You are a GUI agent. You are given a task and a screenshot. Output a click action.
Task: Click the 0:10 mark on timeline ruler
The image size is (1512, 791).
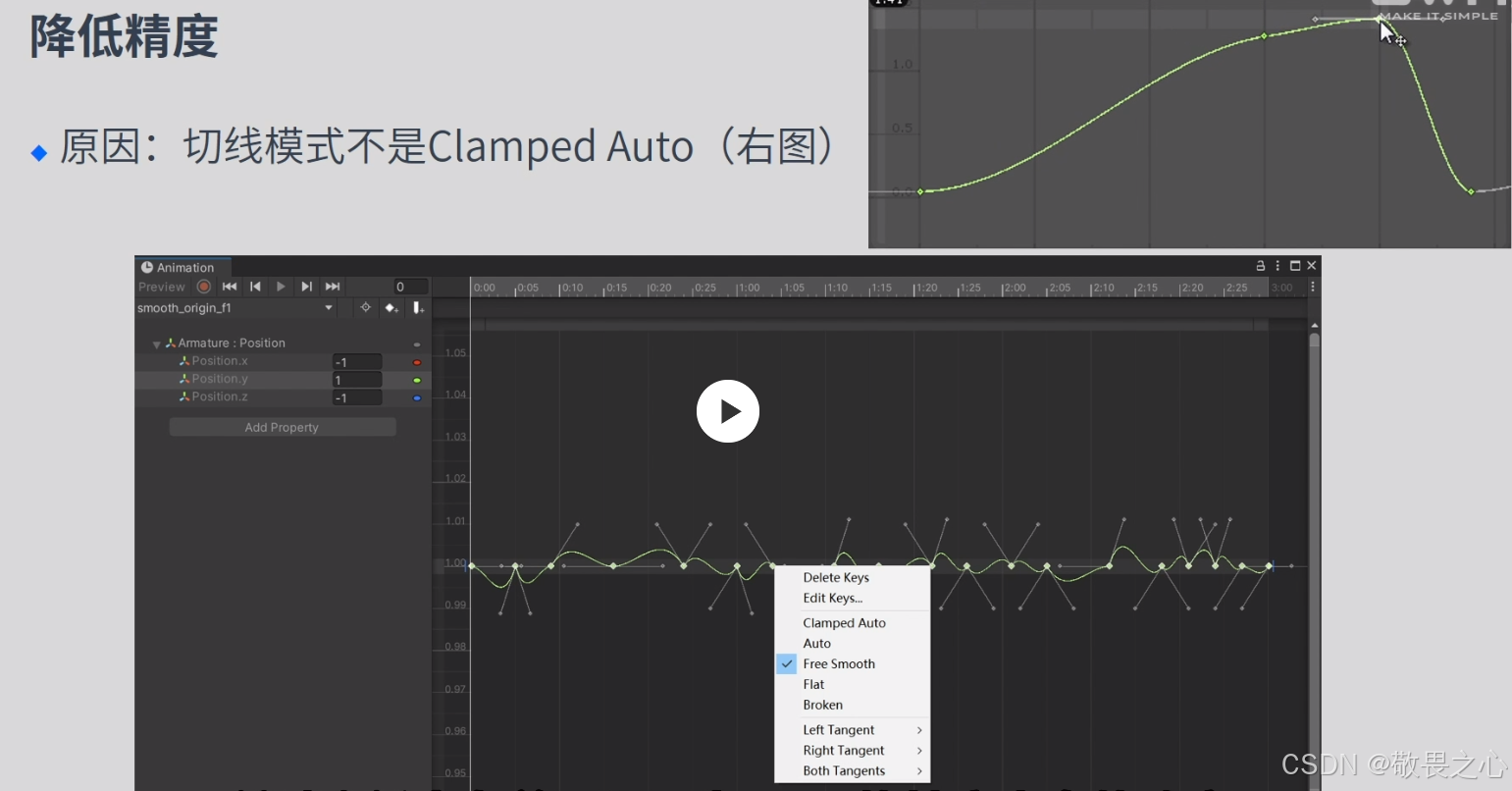pos(571,288)
